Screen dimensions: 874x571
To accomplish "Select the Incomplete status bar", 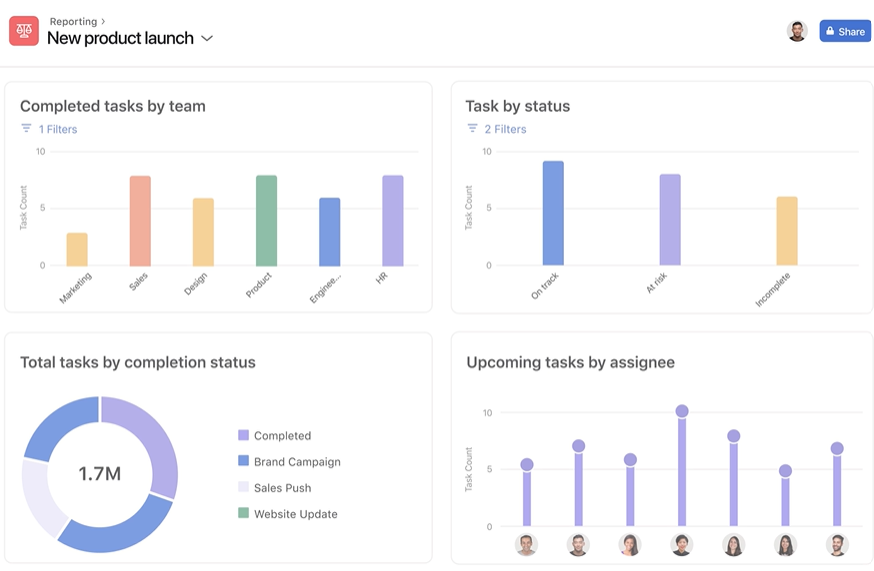I will pos(786,231).
